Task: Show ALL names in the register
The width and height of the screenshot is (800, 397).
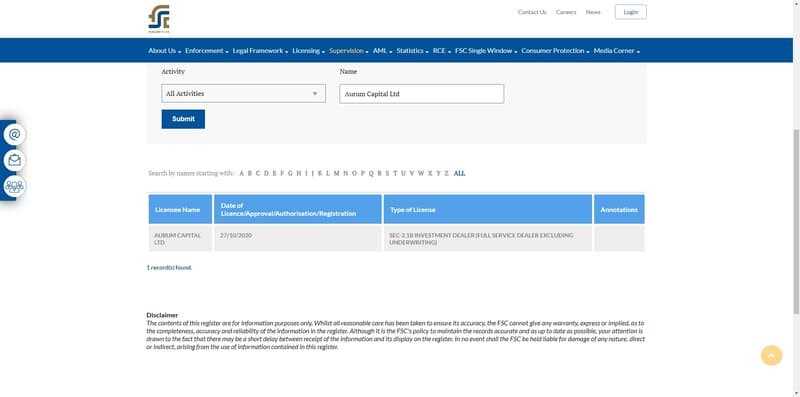Action: pyautogui.click(x=459, y=173)
